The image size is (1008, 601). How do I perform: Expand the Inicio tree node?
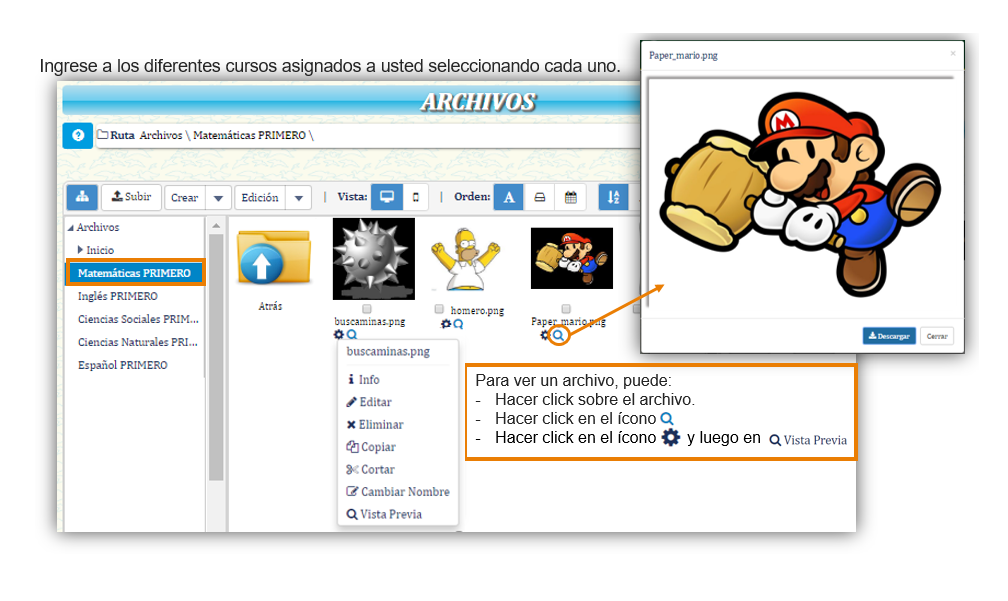(80, 249)
